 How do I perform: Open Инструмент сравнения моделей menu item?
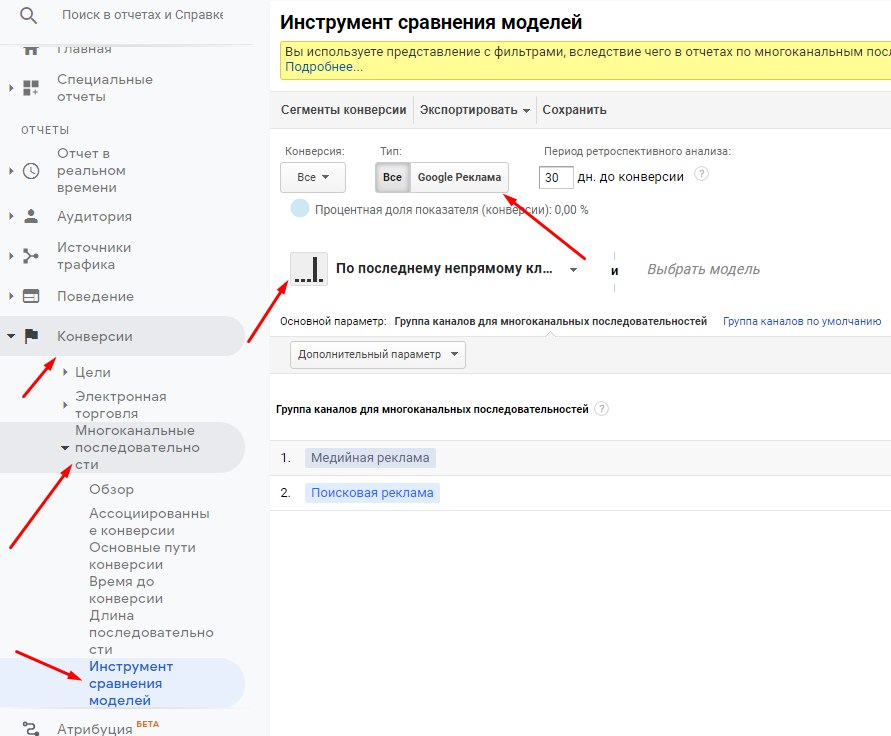click(131, 683)
